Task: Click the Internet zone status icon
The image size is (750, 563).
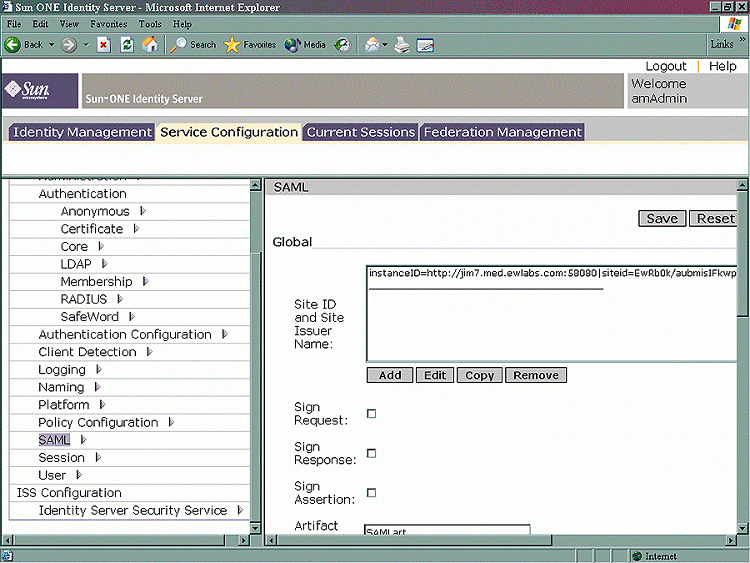Action: pos(637,556)
